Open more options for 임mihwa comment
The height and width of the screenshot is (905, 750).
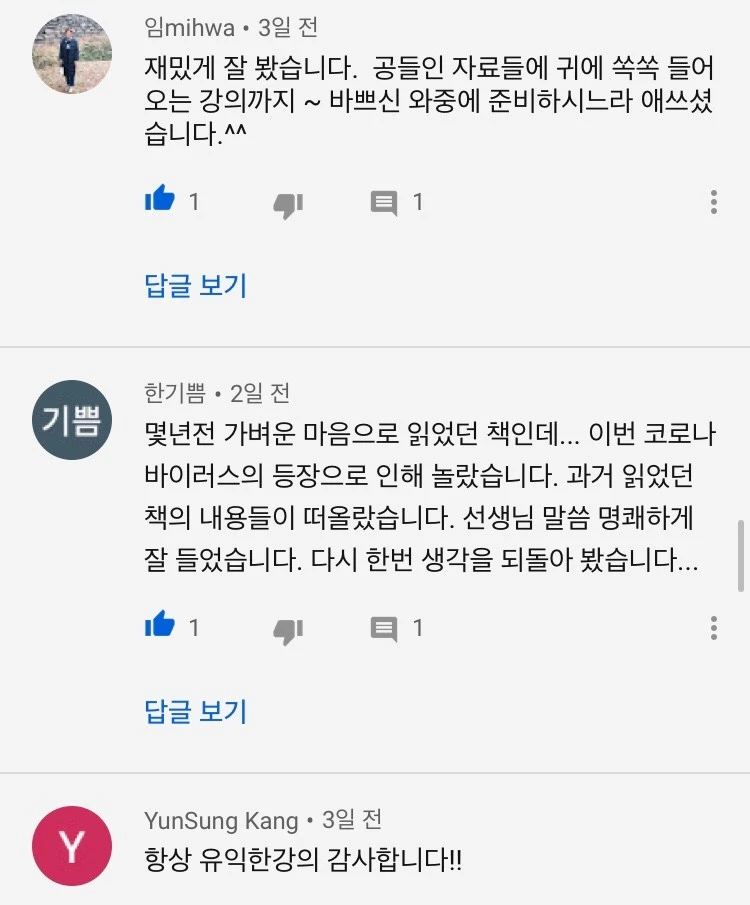point(714,202)
